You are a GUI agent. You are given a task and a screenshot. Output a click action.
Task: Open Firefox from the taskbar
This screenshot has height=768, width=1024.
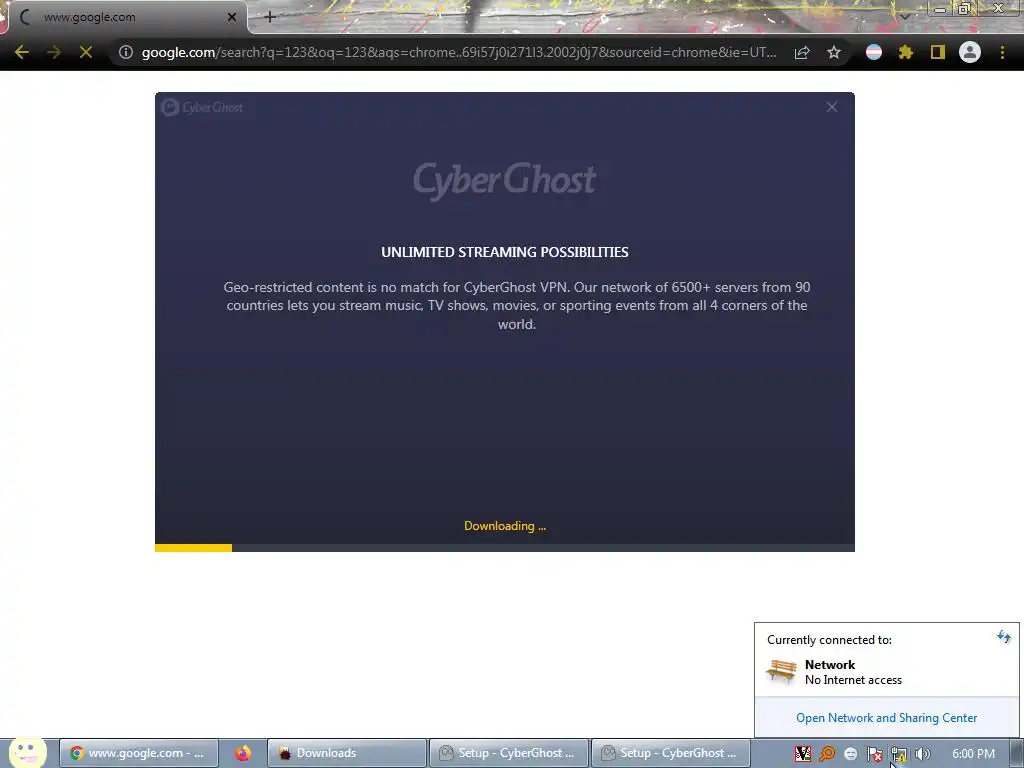click(x=243, y=753)
